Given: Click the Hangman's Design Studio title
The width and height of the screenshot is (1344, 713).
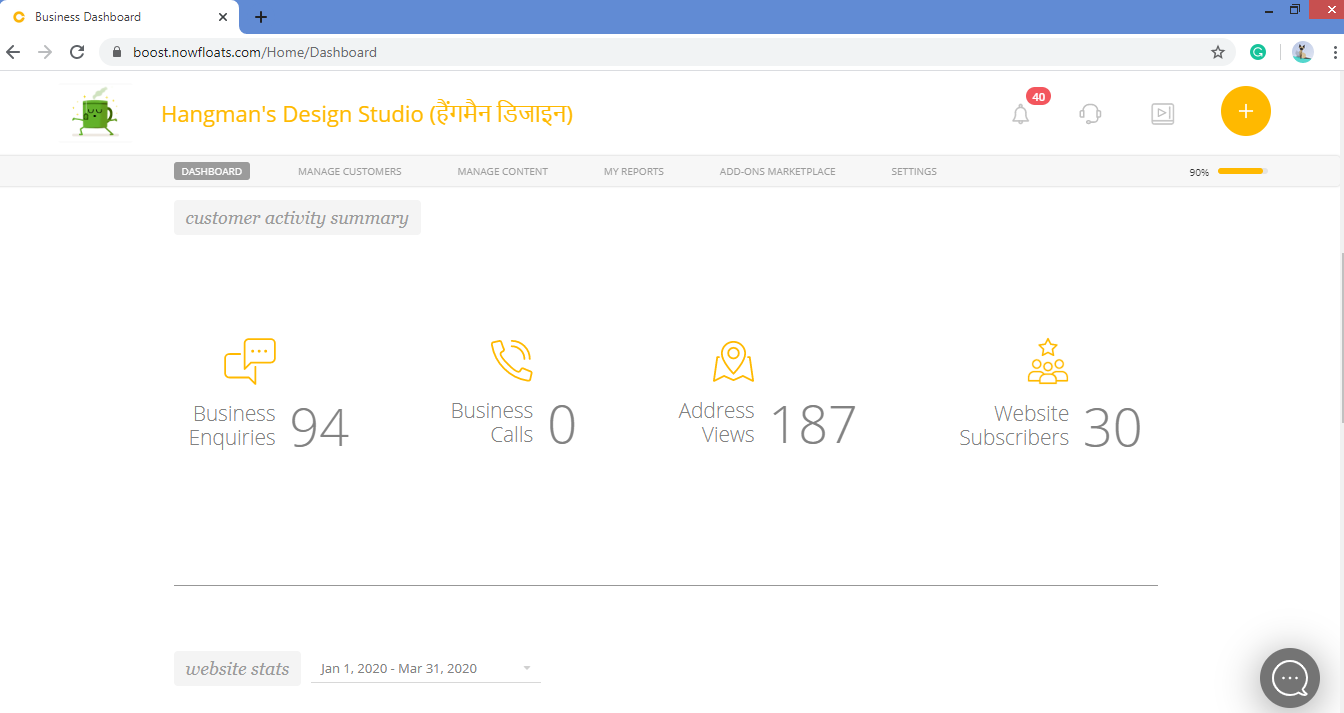Looking at the screenshot, I should [x=366, y=114].
